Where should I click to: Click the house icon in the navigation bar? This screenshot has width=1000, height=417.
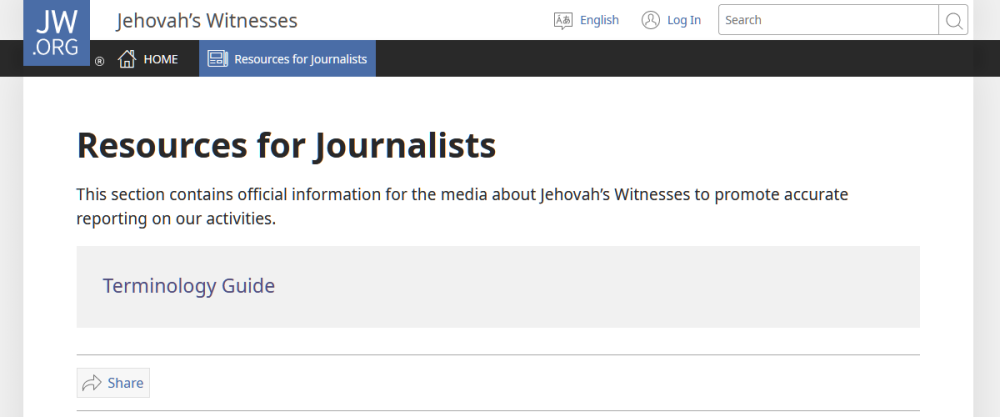(127, 59)
